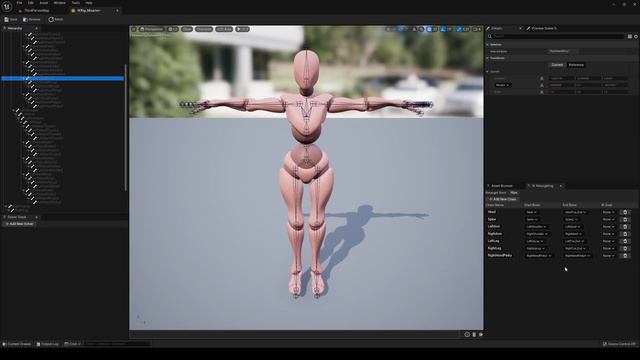The height and width of the screenshot is (360, 640).
Task: Click the Source Control Off status
Action: (x=619, y=344)
